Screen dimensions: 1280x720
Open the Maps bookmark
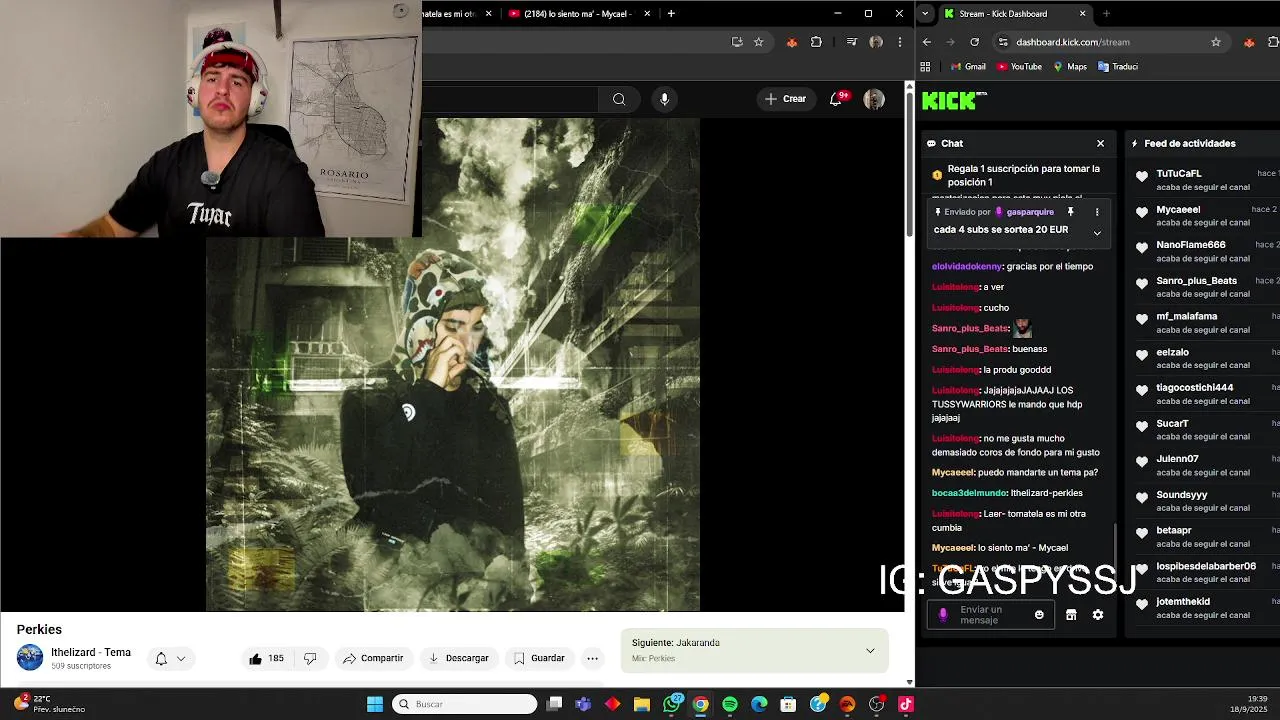point(1069,67)
